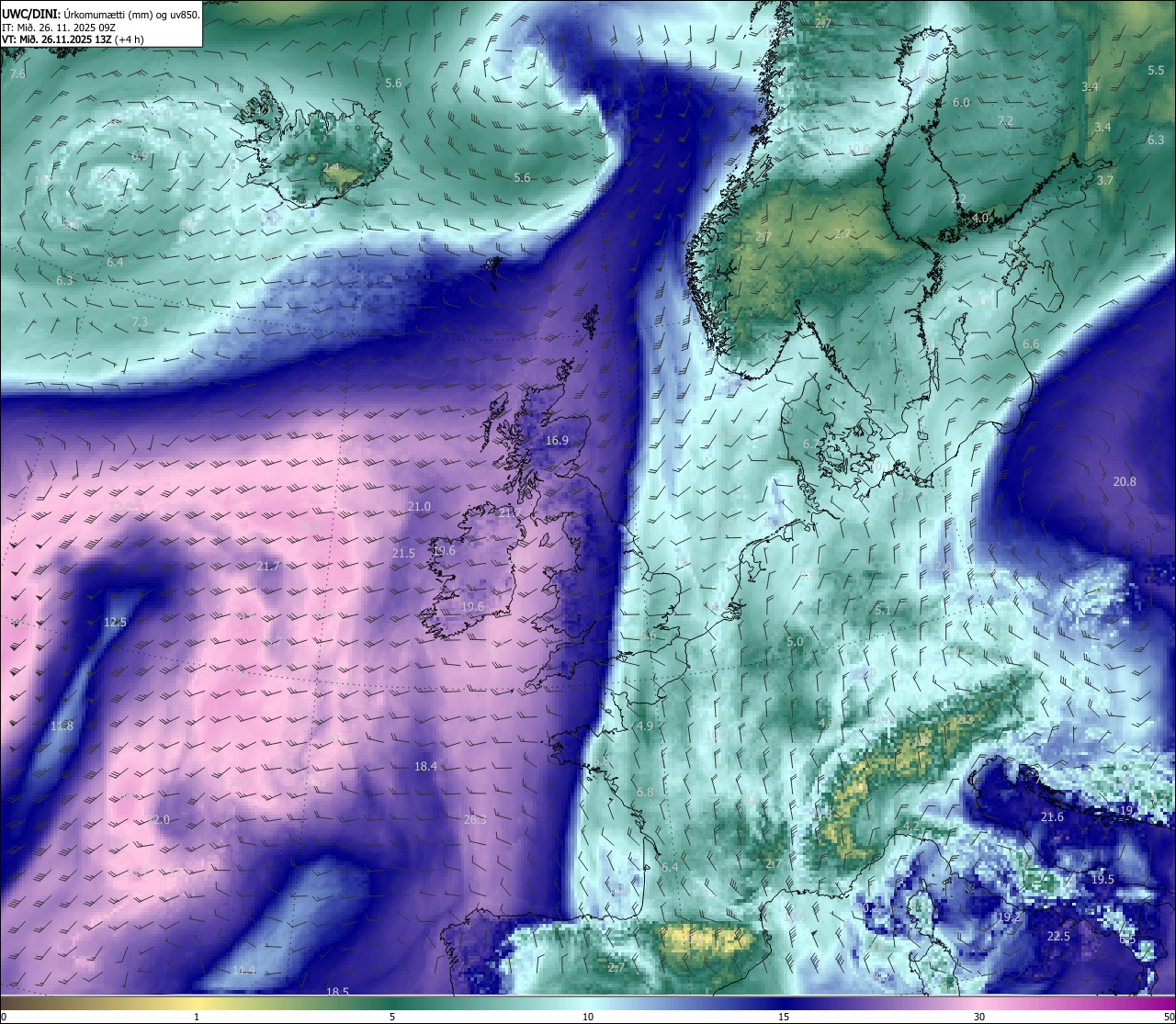The height and width of the screenshot is (1024, 1176).
Task: Select the 30 tick on the color scale
Action: click(979, 1017)
